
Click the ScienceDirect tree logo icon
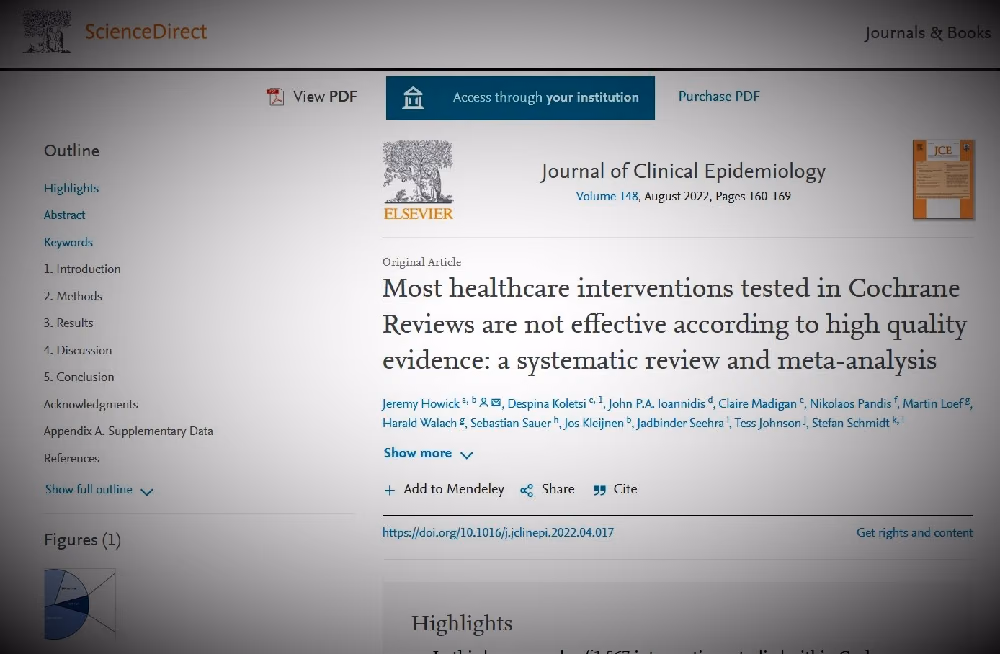pyautogui.click(x=46, y=31)
